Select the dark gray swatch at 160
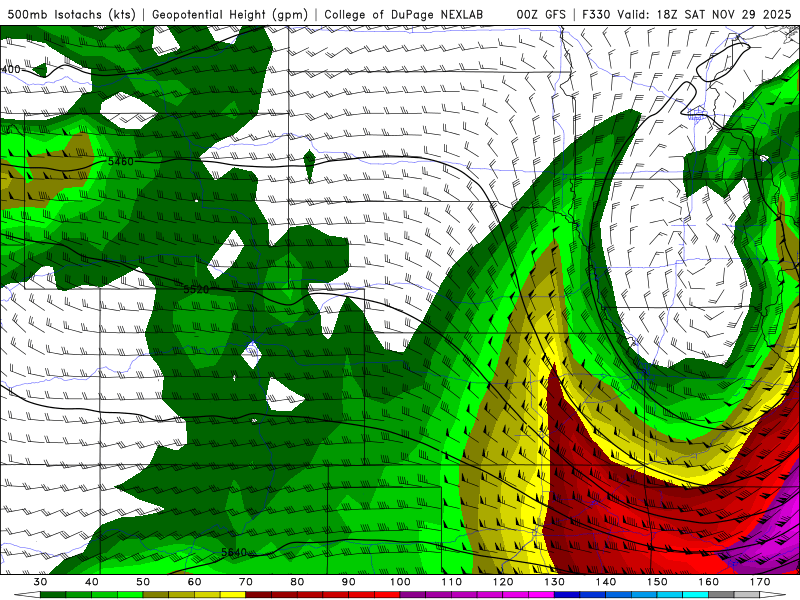This screenshot has width=800, height=600. pyautogui.click(x=721, y=595)
